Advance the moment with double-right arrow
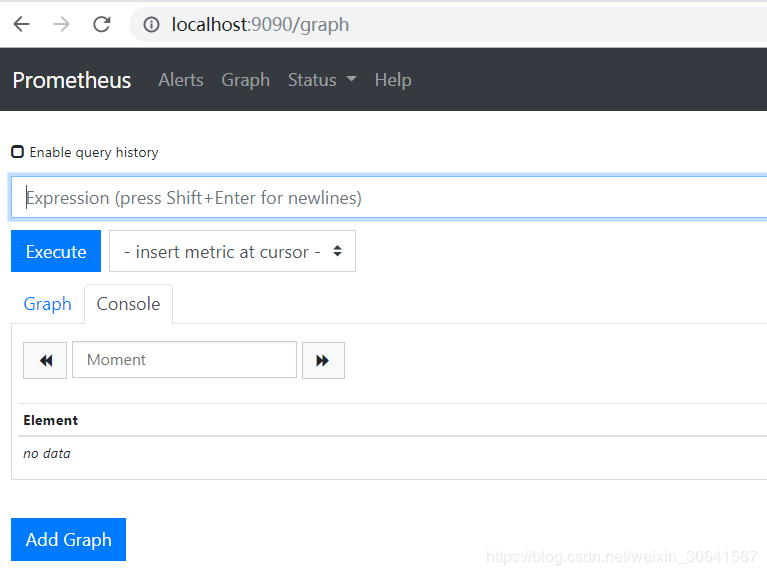The image size is (767, 575). [322, 360]
